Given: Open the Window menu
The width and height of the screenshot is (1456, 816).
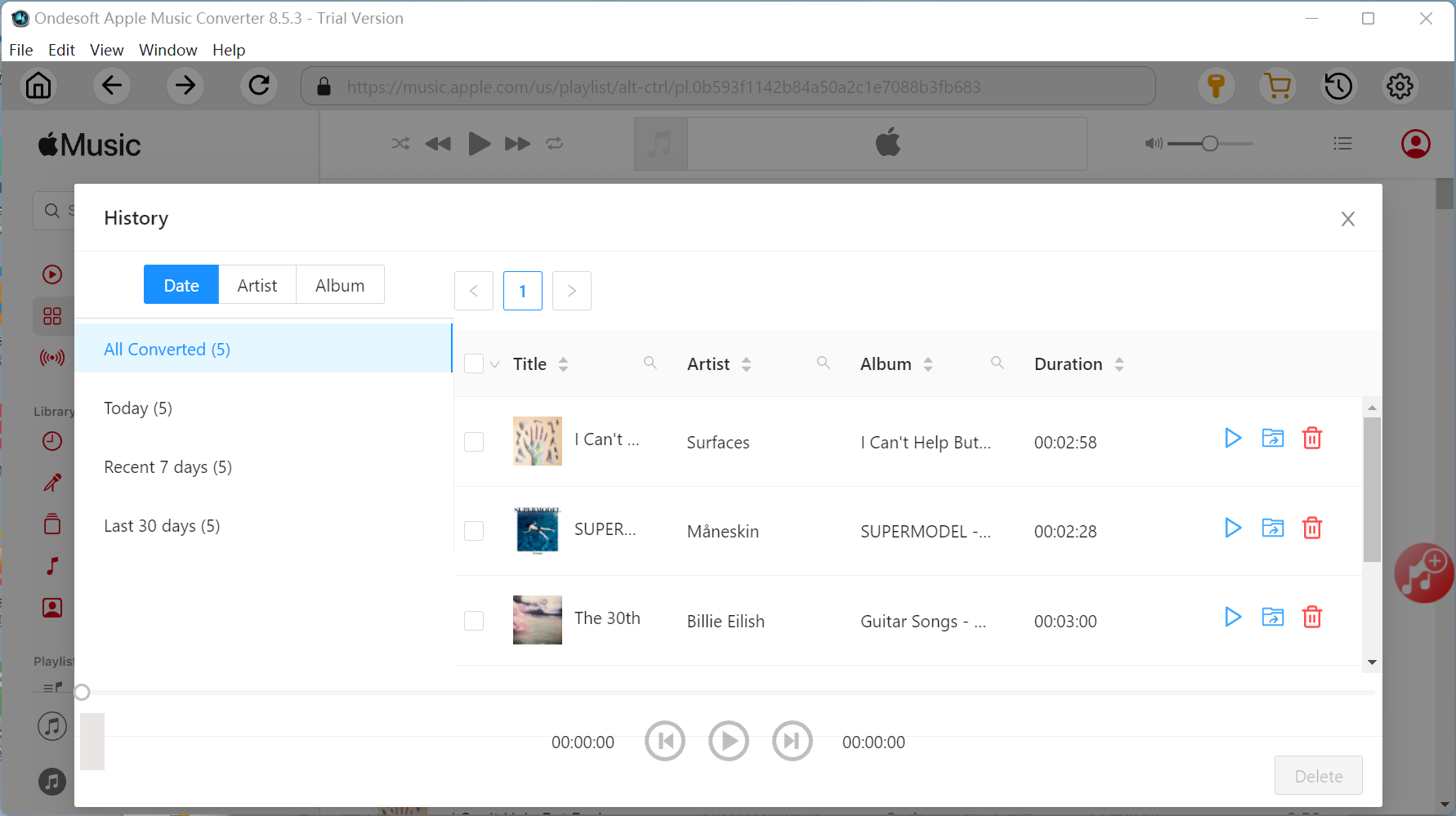Looking at the screenshot, I should coord(168,50).
